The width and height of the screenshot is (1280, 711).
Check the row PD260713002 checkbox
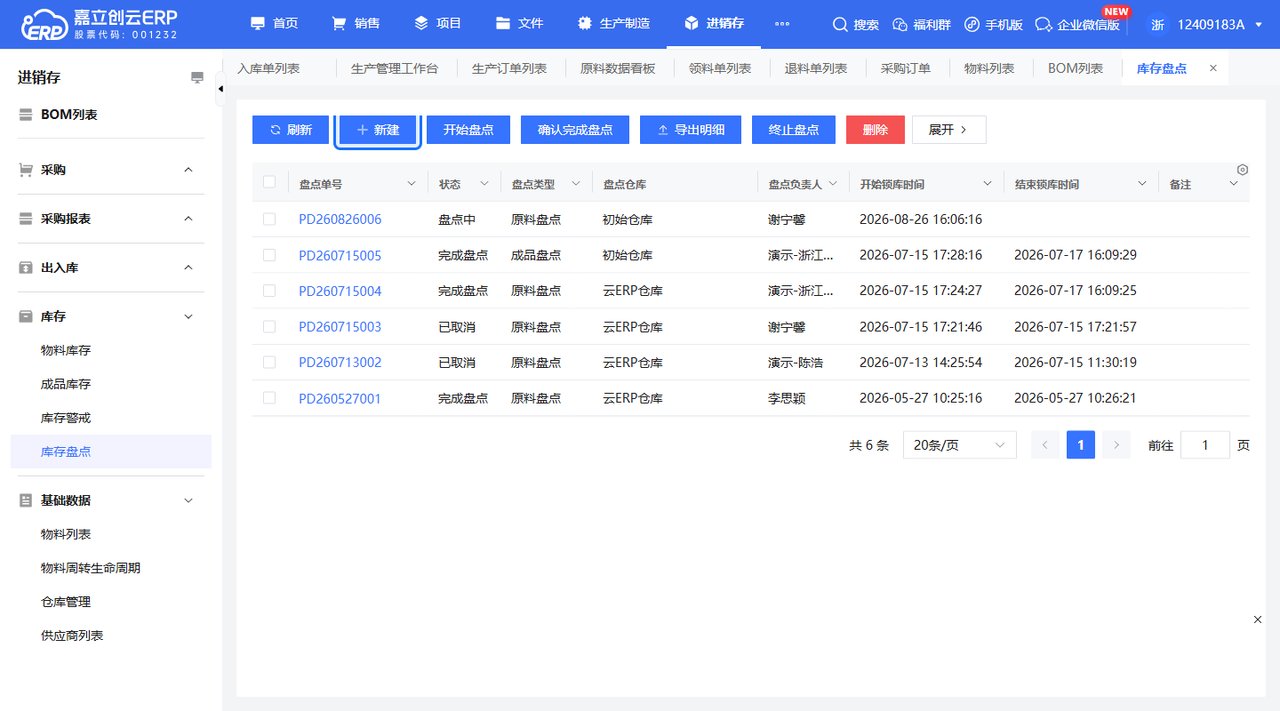coord(269,362)
